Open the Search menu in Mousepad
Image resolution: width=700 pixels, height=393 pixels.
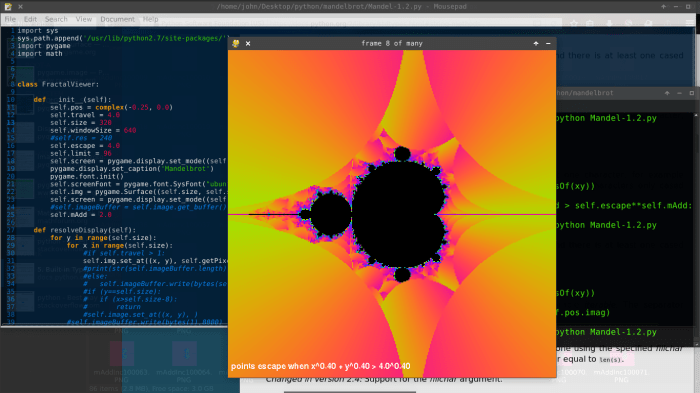click(x=56, y=19)
